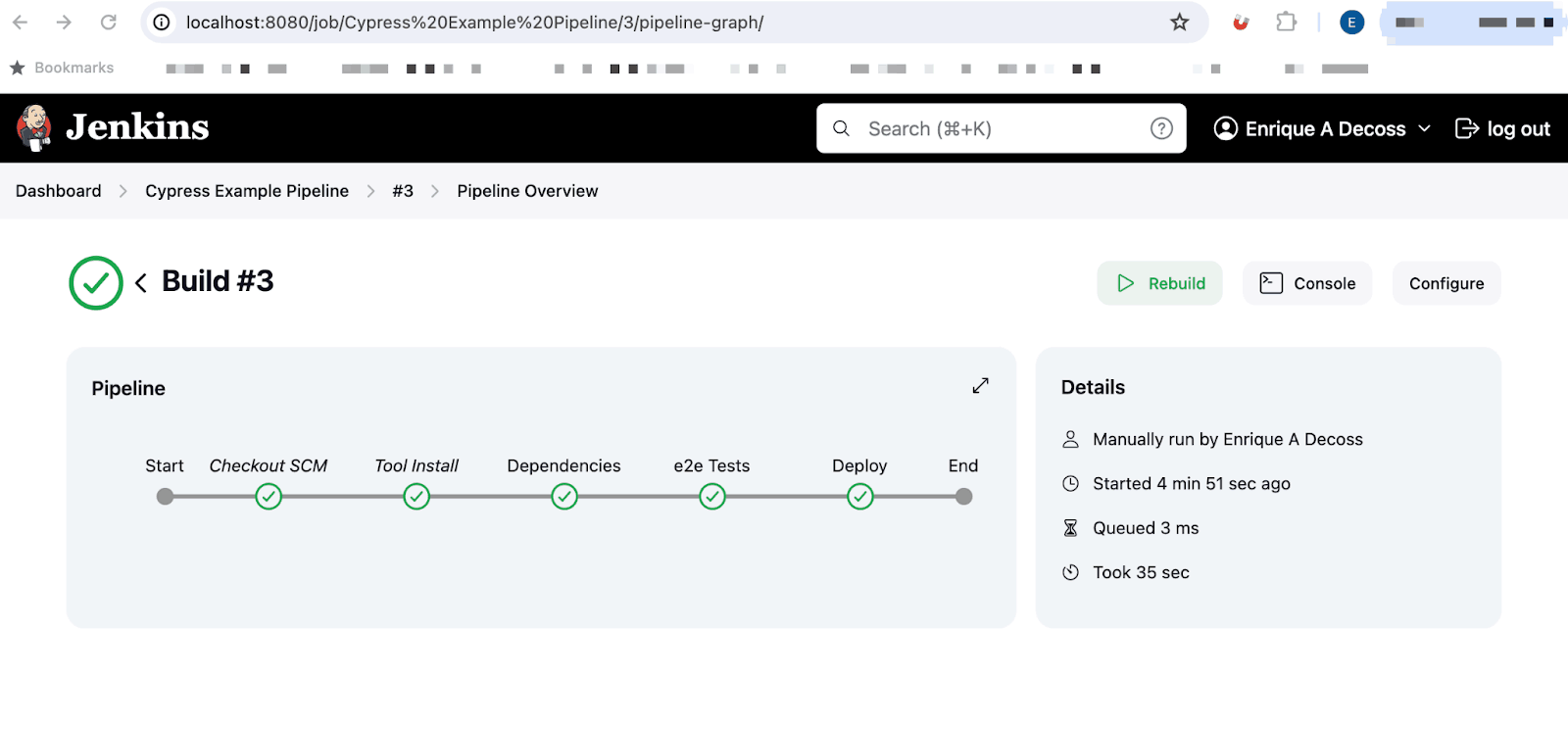The image size is (1568, 730).
Task: Click the log out link
Action: tap(1502, 129)
